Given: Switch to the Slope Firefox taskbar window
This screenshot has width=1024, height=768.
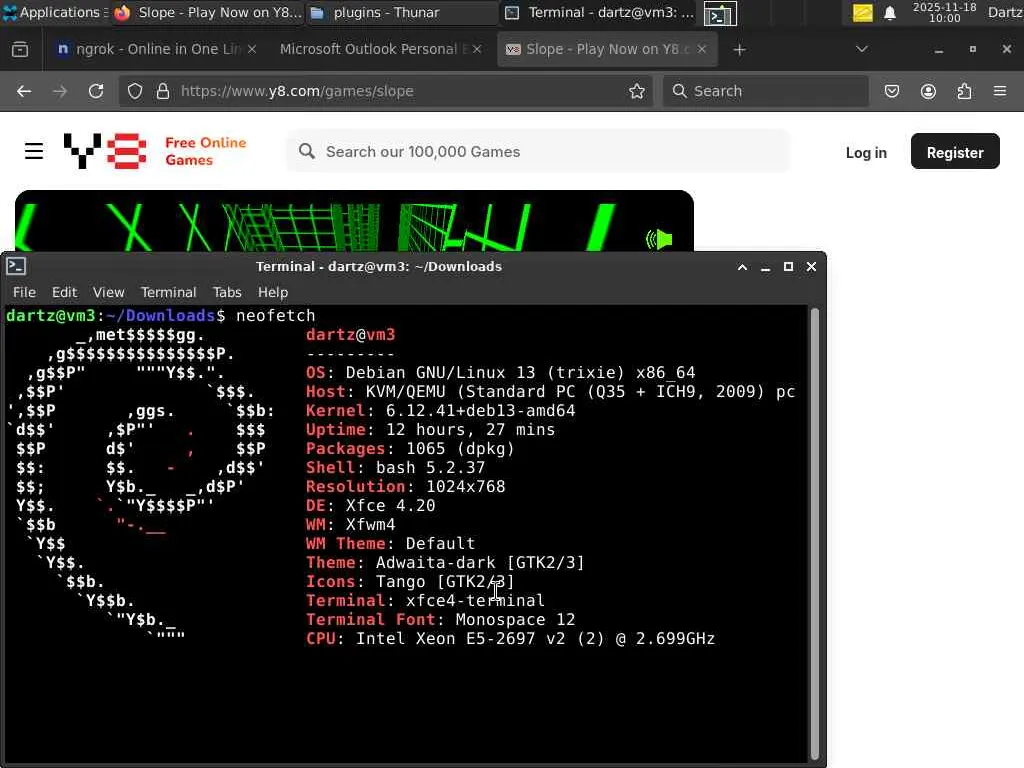Looking at the screenshot, I should (208, 12).
